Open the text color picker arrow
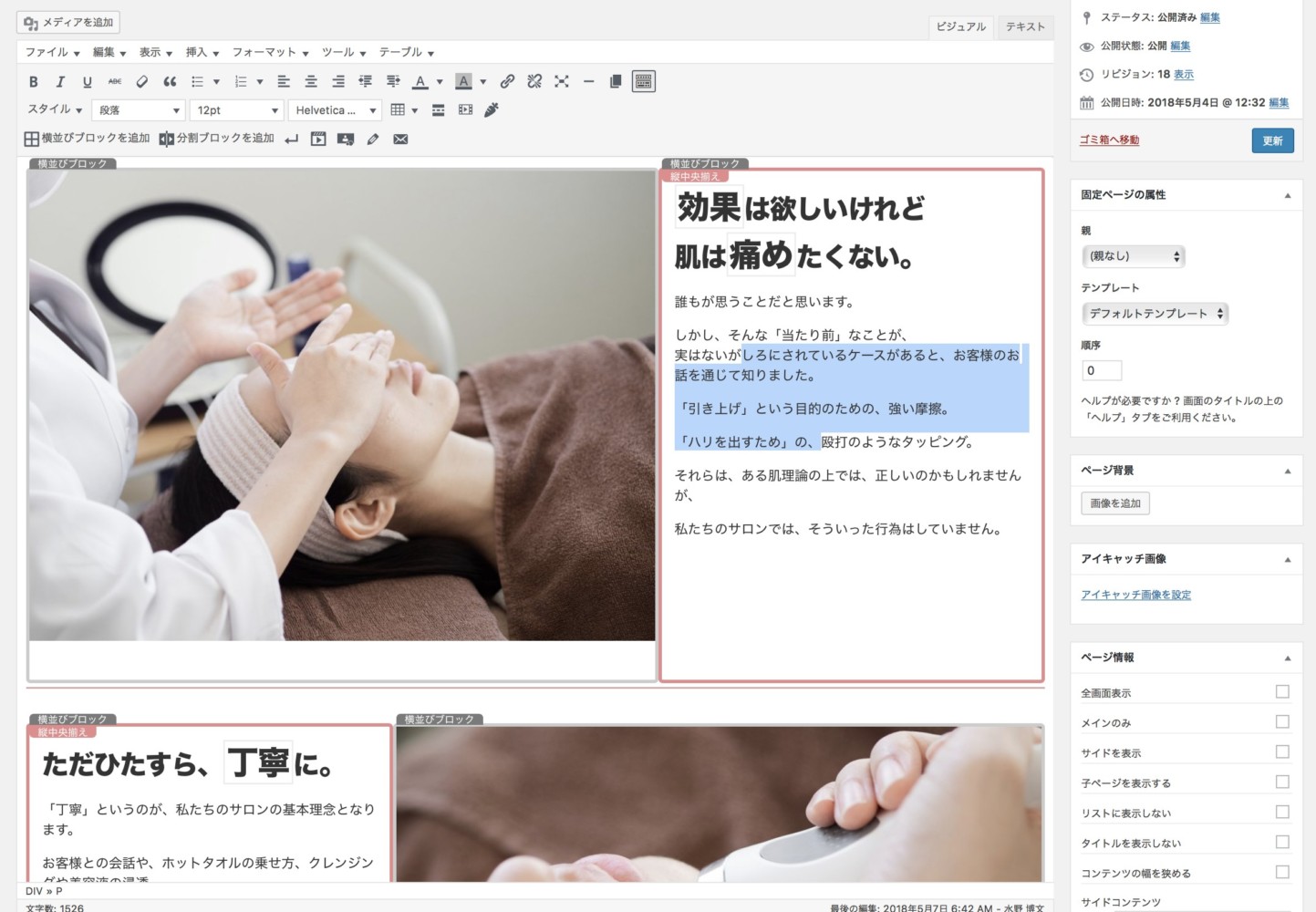The width and height of the screenshot is (1316, 912). tap(440, 82)
